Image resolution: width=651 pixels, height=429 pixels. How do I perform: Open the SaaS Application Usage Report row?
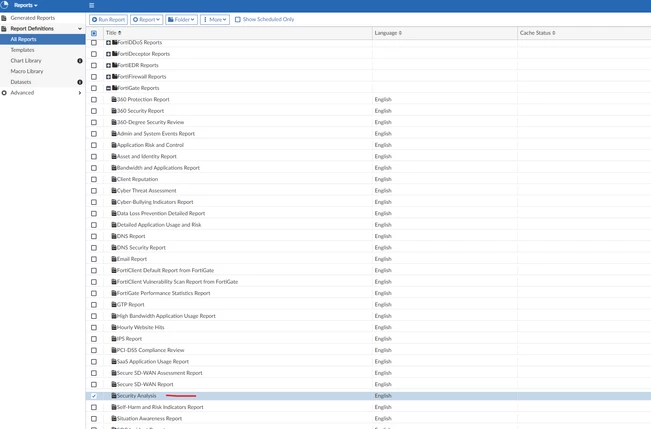pyautogui.click(x=368, y=362)
